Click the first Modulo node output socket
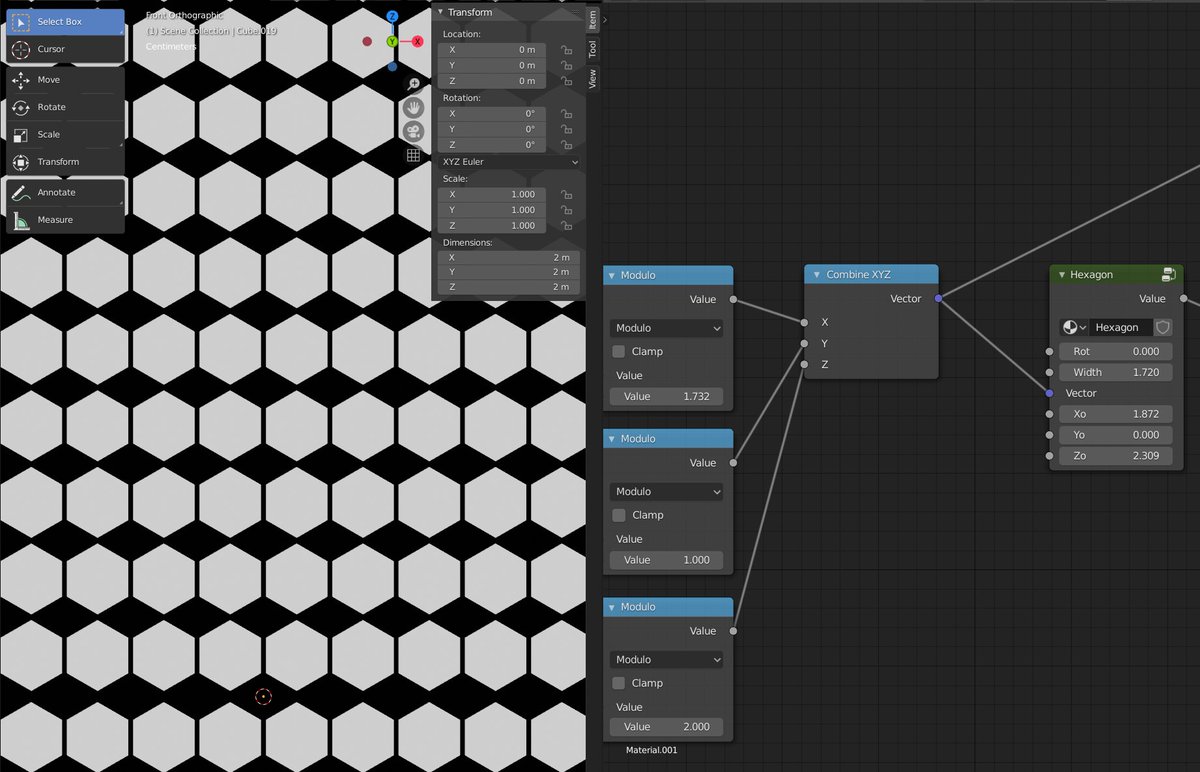The height and width of the screenshot is (772, 1200). pyautogui.click(x=733, y=299)
